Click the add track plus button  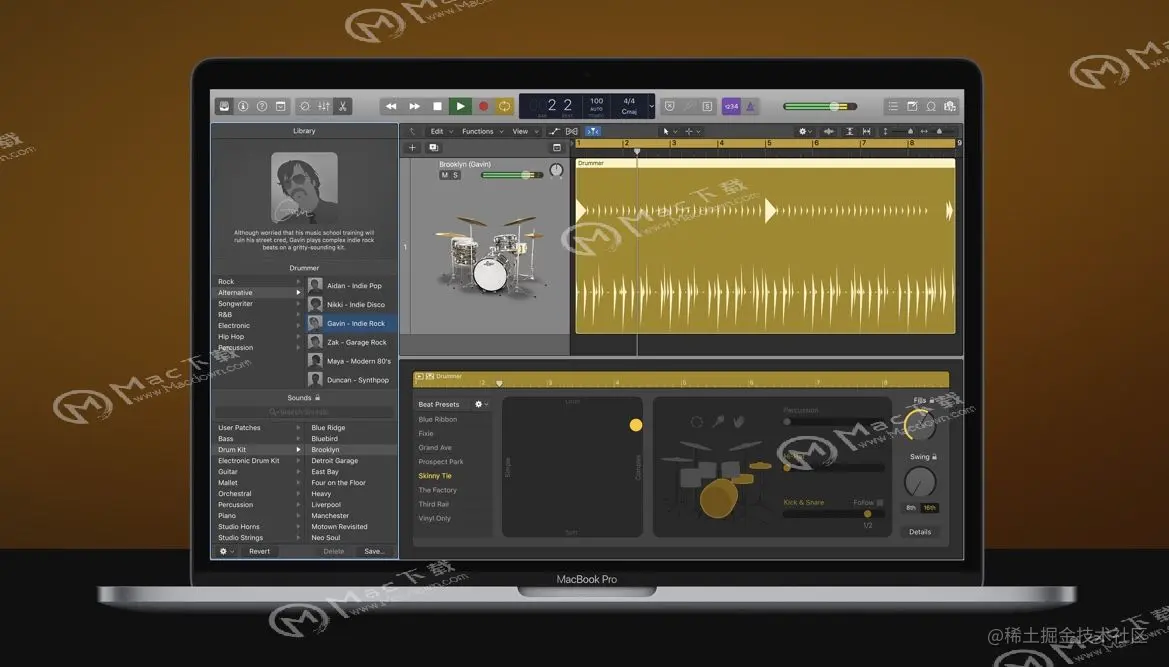tap(412, 148)
